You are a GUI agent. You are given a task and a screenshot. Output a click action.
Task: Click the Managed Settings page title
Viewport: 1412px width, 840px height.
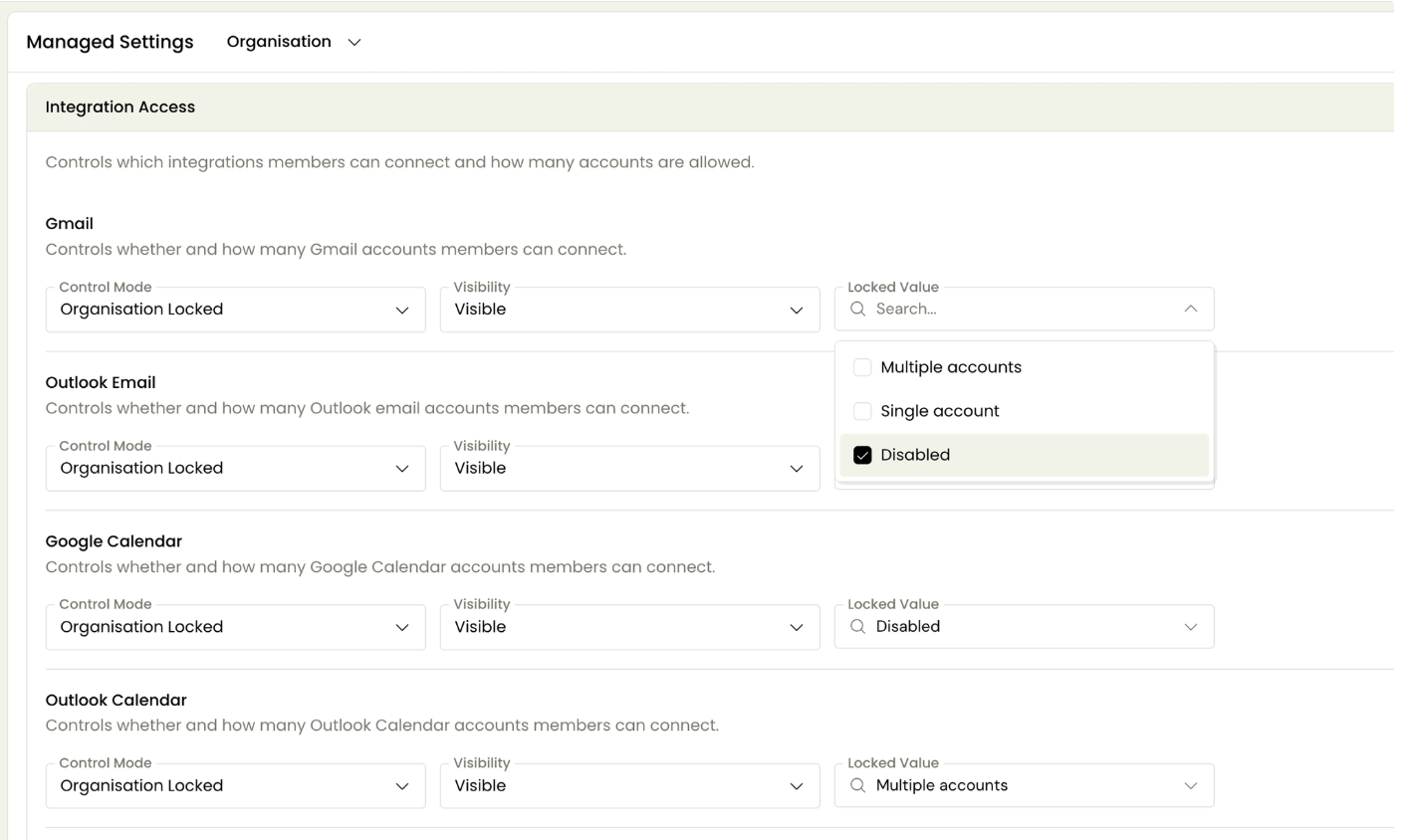point(110,42)
